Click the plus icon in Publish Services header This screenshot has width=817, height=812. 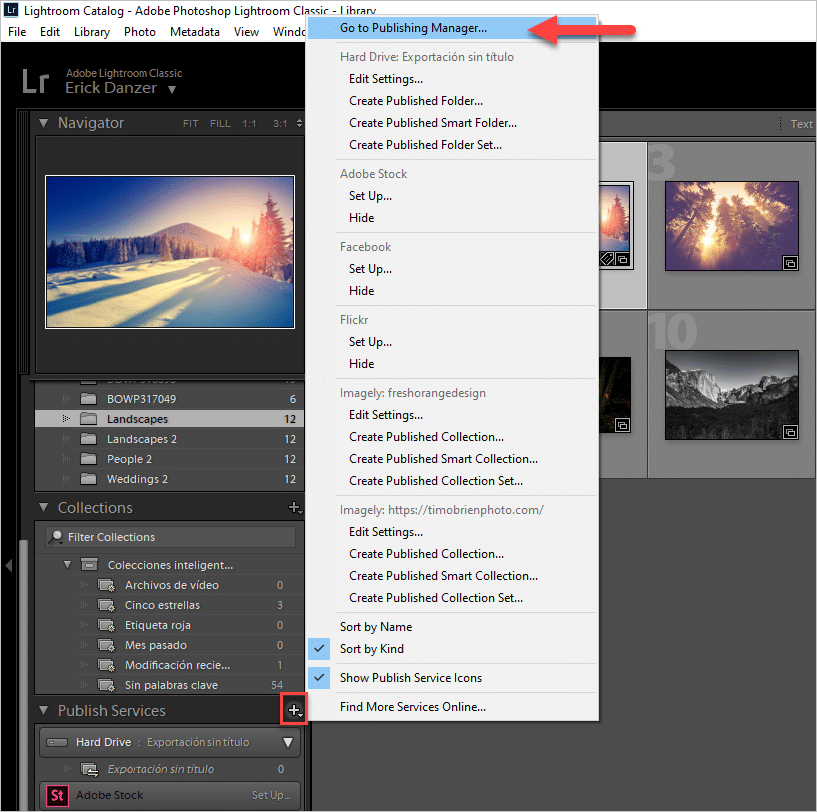pos(294,709)
